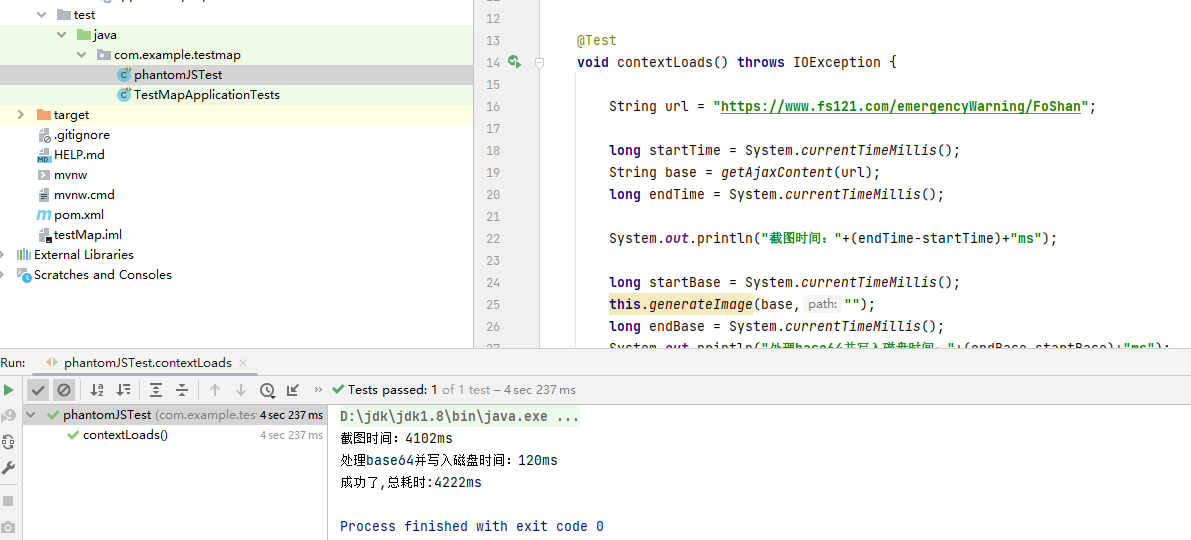Screen dimensions: 1191x540
Task: Select the phantomJSTest.contextLoads run tab
Action: tap(147, 363)
